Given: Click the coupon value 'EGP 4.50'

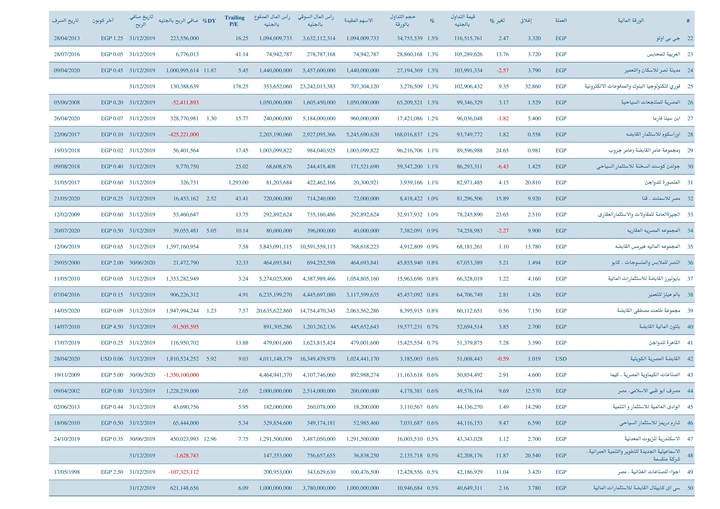Looking at the screenshot, I should [x=112, y=327].
